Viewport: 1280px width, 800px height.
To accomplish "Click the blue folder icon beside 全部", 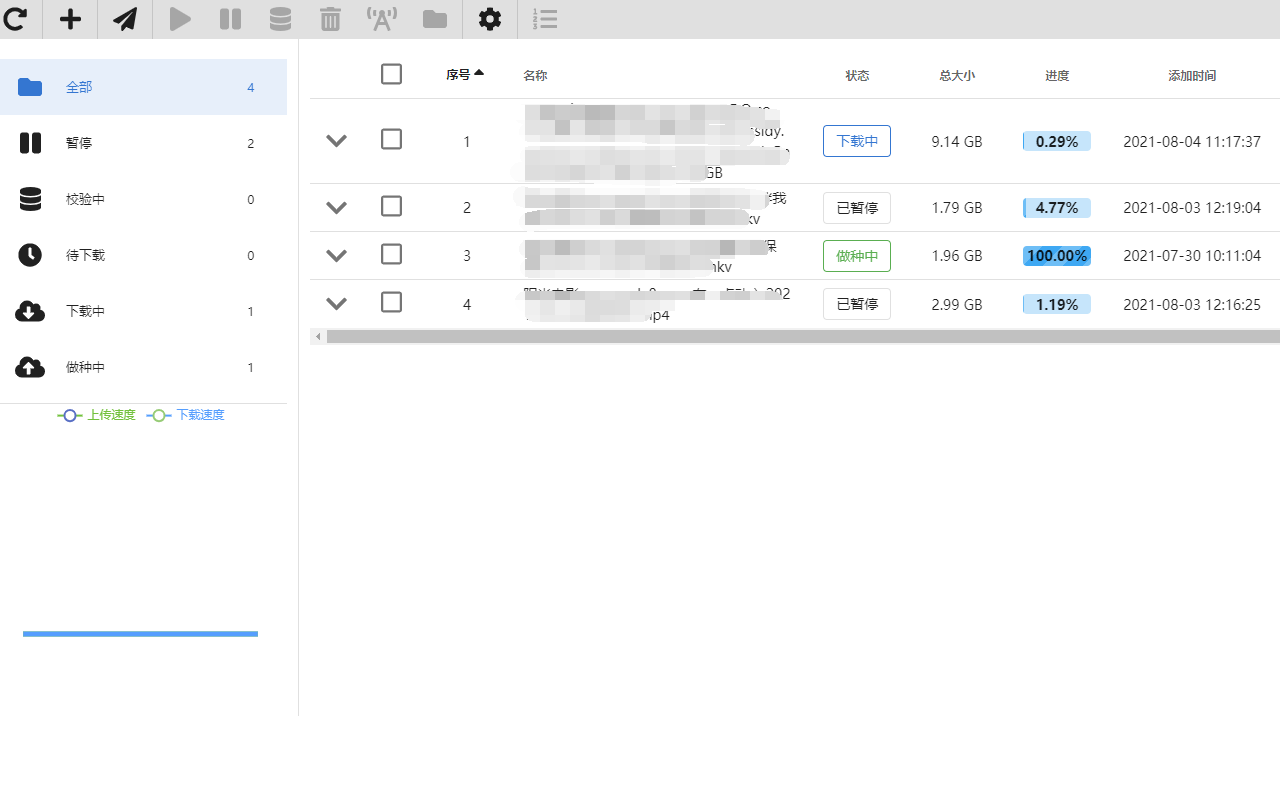I will [x=30, y=87].
